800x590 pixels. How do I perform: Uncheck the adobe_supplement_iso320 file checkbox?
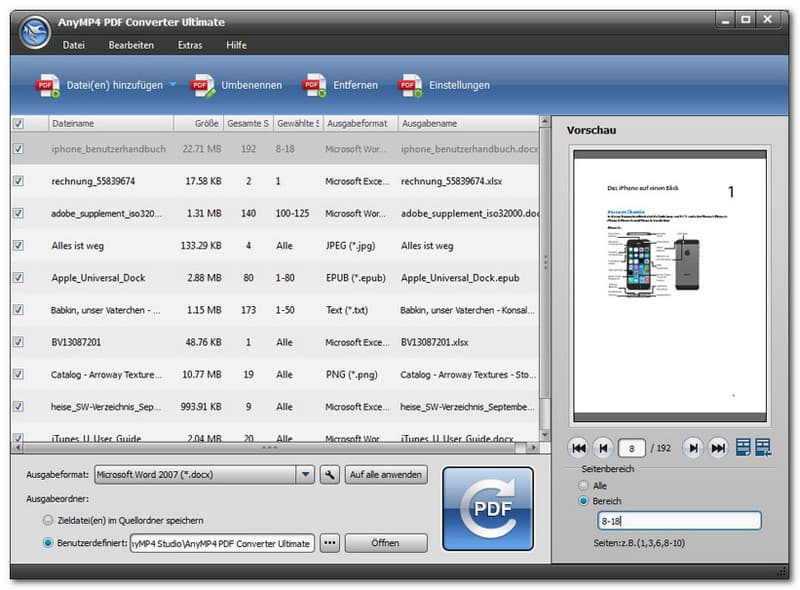tap(18, 213)
